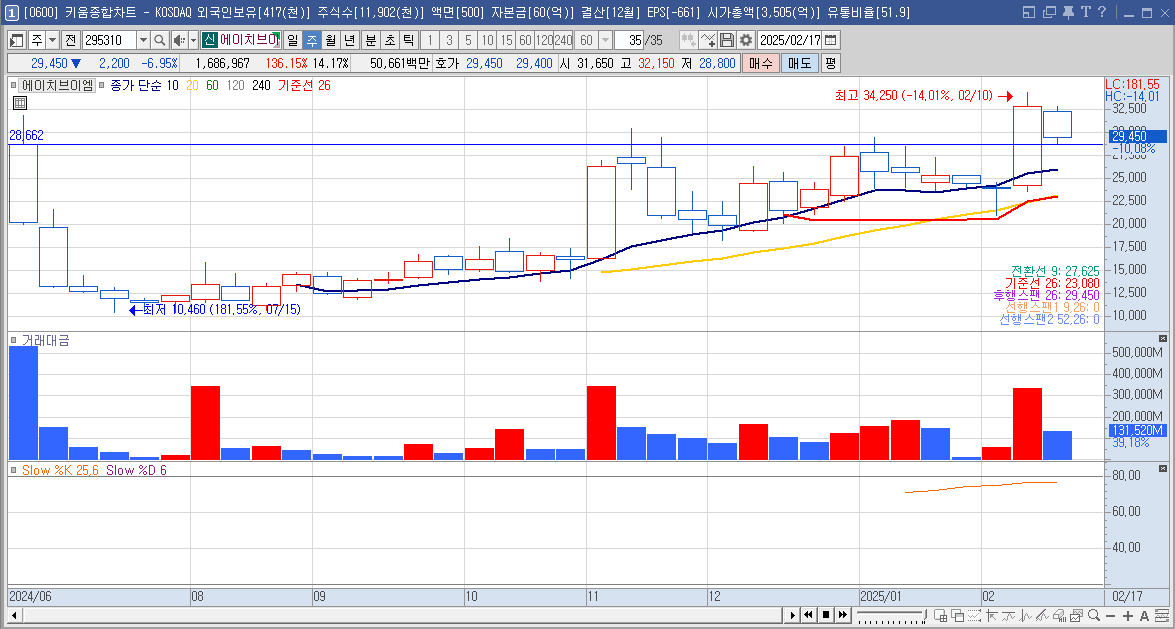
Task: Collapse the Slow %K panel via its corner button
Action: click(1162, 469)
